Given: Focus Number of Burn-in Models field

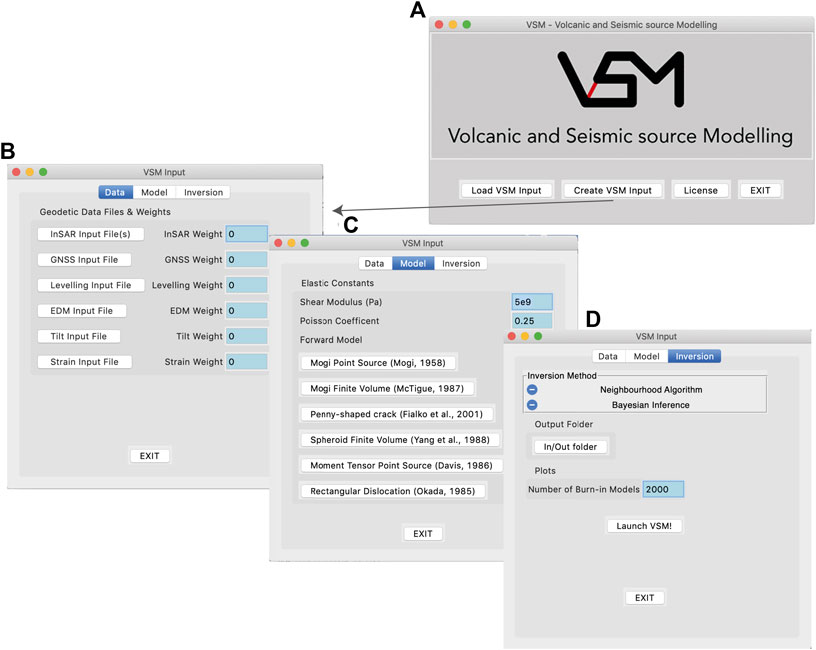Looking at the screenshot, I should click(x=663, y=489).
